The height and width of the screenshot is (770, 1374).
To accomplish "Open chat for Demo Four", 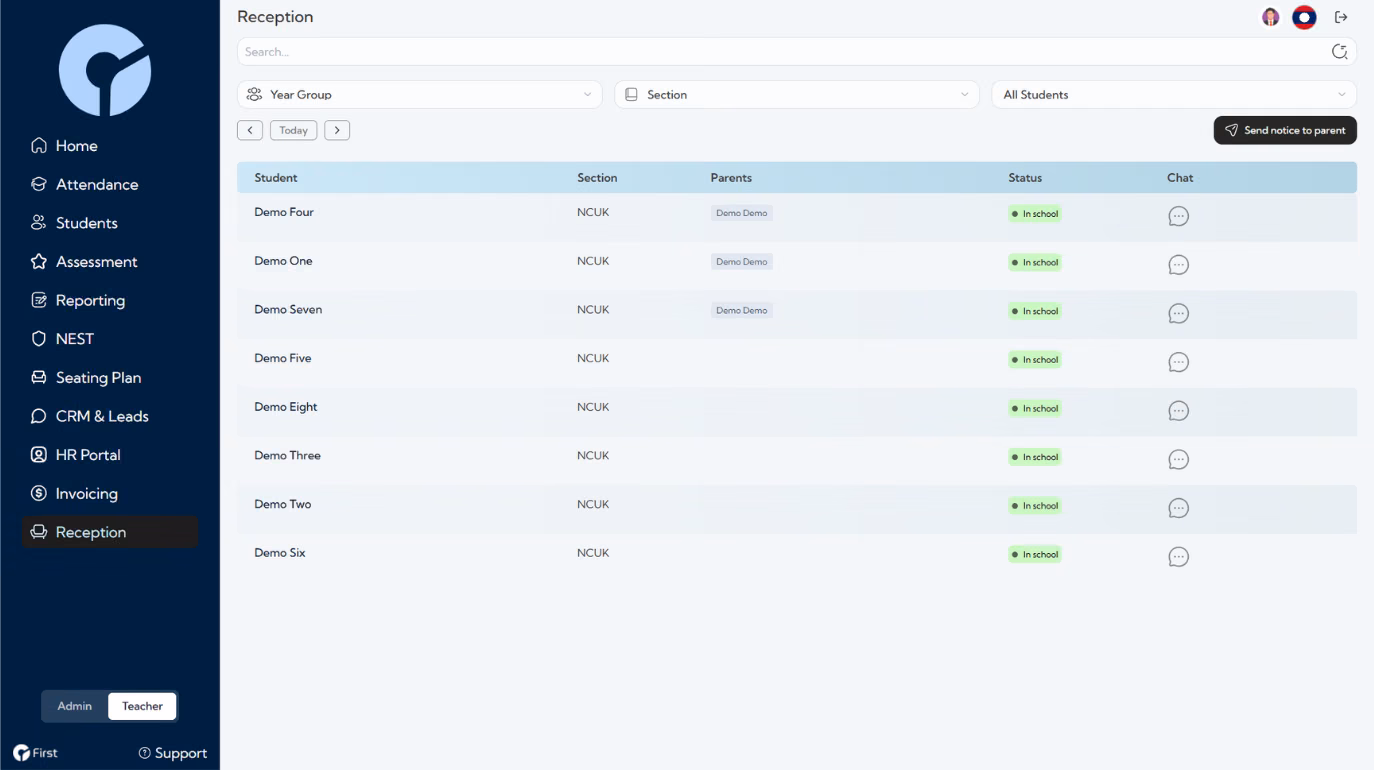I will coord(1179,216).
